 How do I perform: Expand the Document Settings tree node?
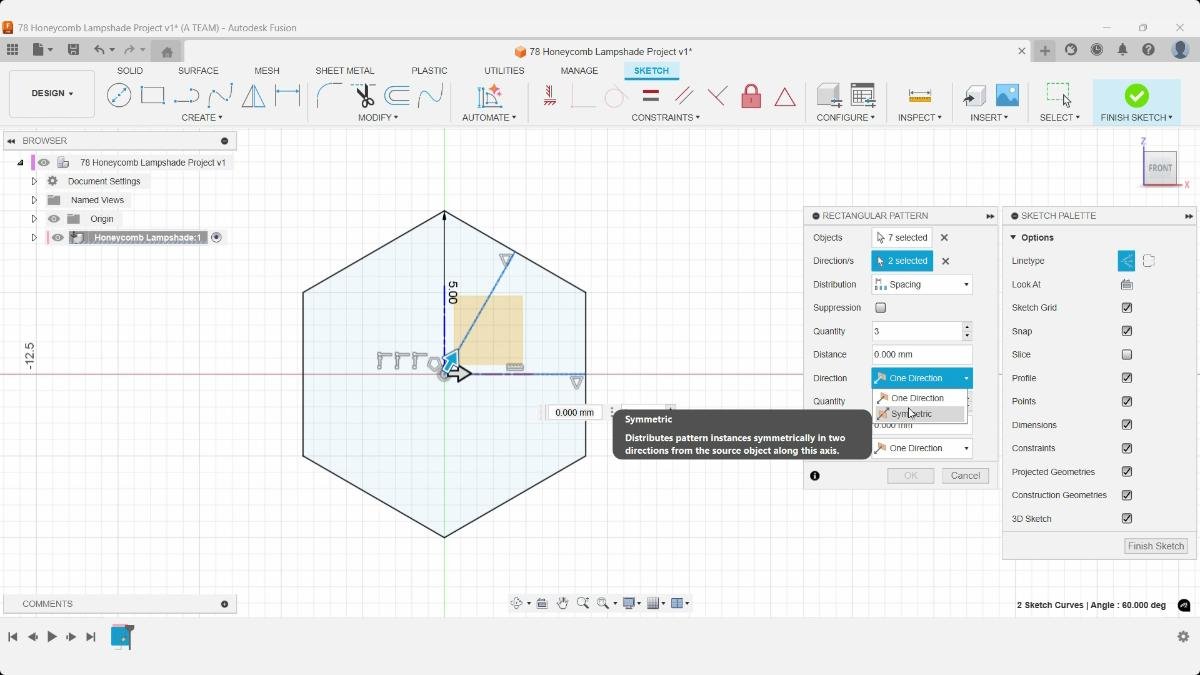(x=34, y=181)
